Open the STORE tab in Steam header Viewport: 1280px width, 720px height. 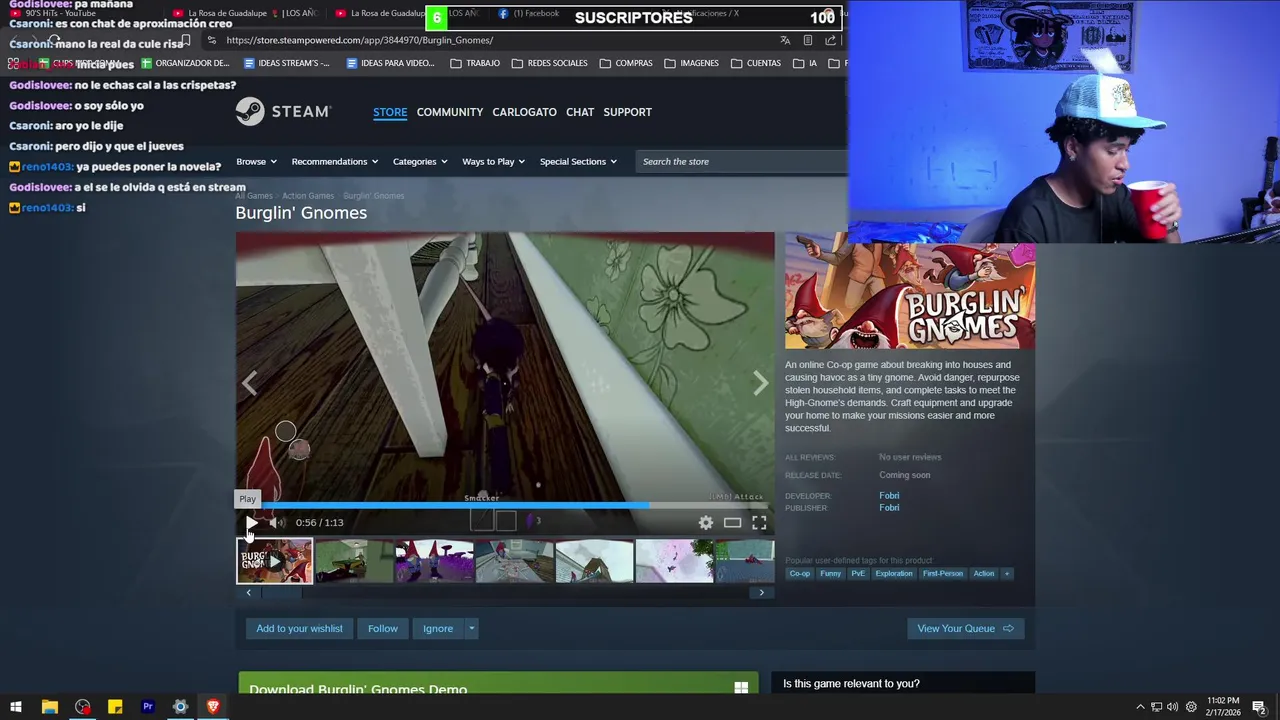(x=390, y=112)
